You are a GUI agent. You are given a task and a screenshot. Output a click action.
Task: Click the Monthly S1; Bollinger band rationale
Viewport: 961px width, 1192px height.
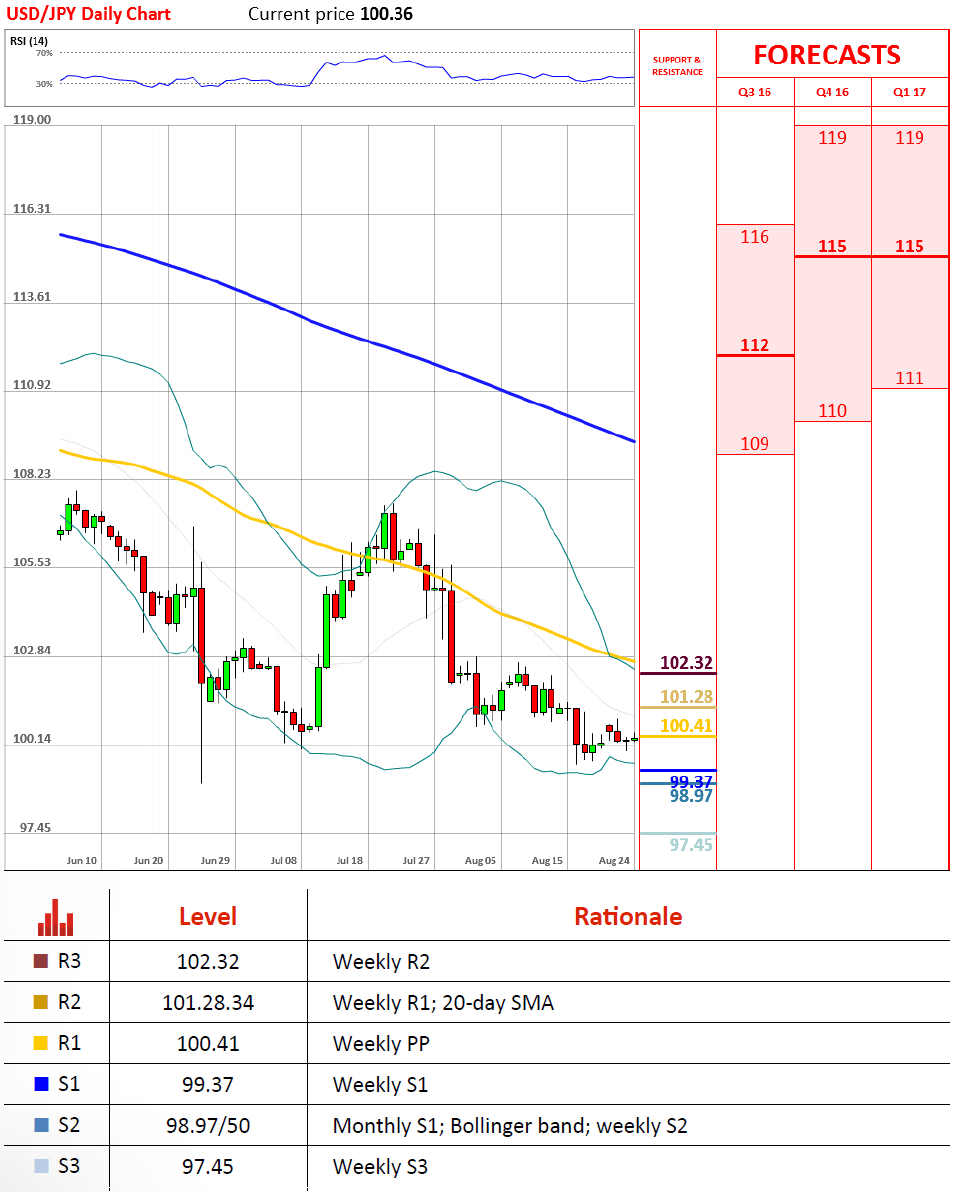[x=509, y=1126]
